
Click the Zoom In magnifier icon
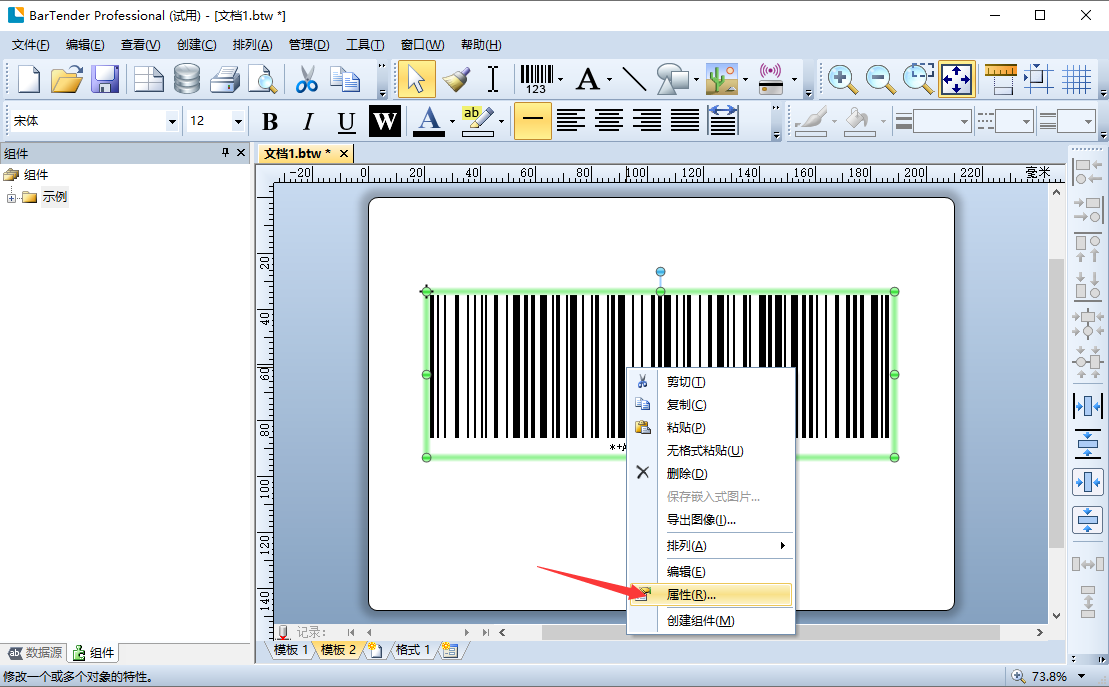click(x=841, y=78)
